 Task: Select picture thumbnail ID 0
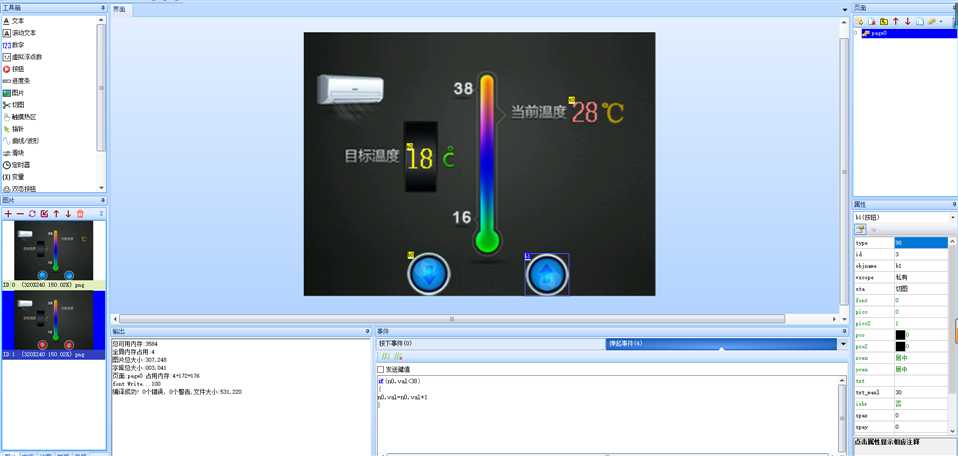coord(53,252)
